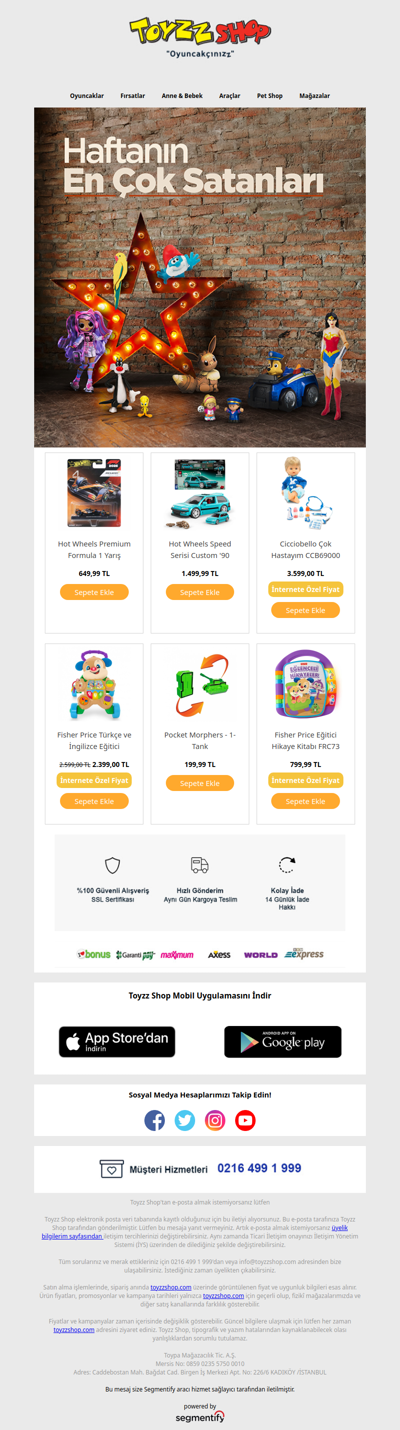Click the Facebook social icon
This screenshot has width=400, height=1430.
click(155, 1120)
